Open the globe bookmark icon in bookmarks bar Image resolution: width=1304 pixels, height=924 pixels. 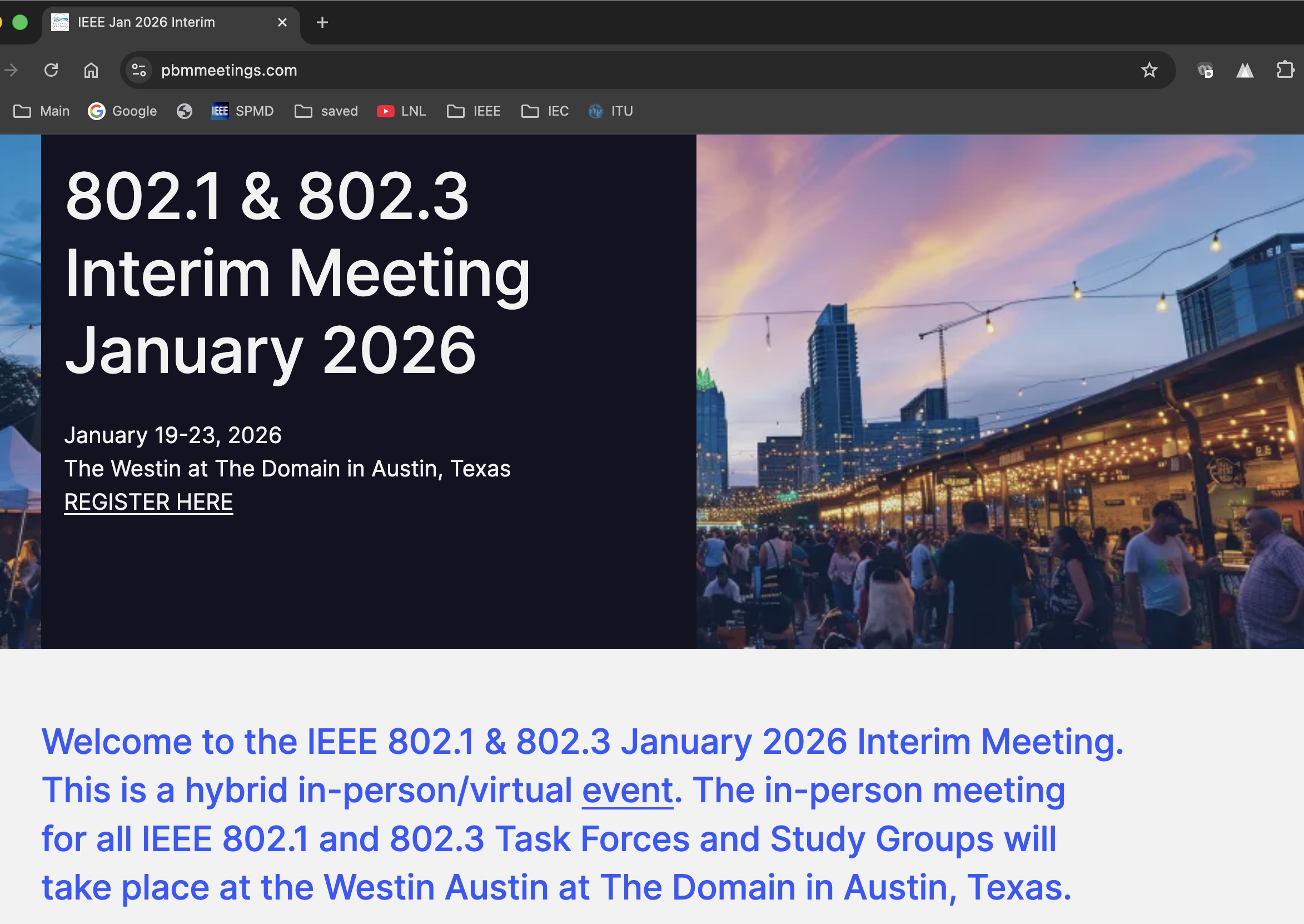point(184,111)
